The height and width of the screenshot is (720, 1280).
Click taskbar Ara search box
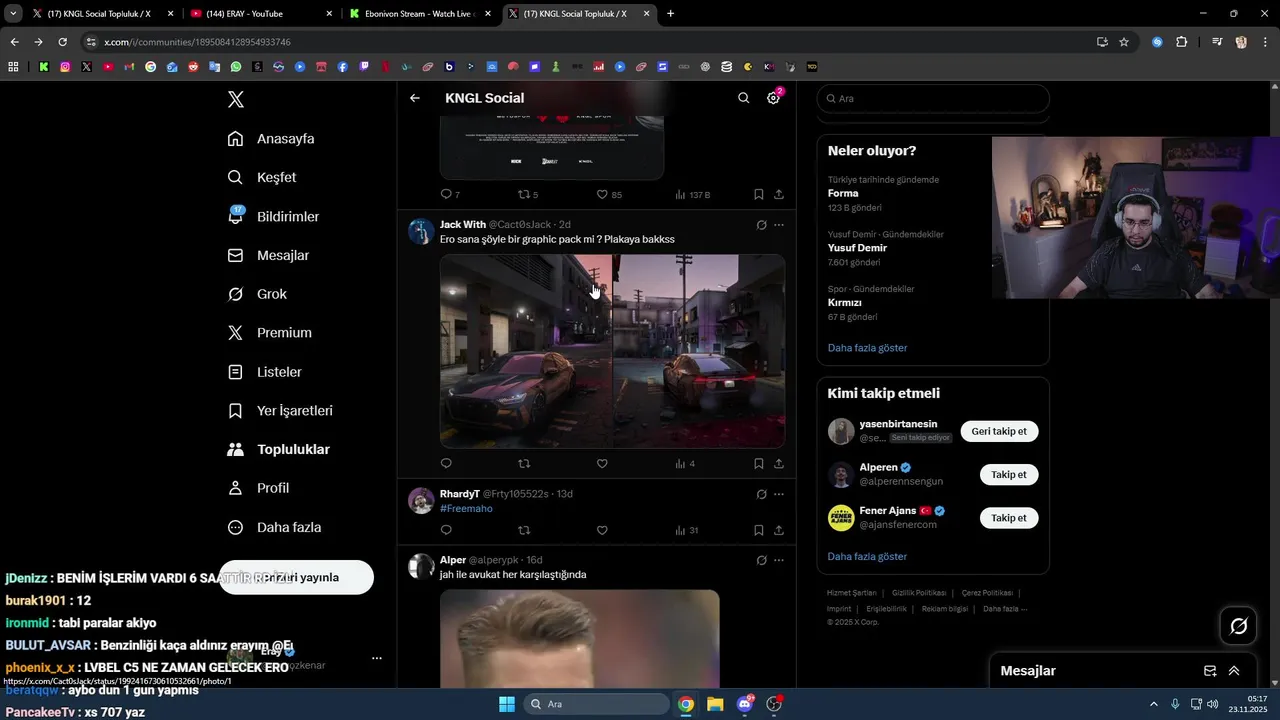coord(597,704)
